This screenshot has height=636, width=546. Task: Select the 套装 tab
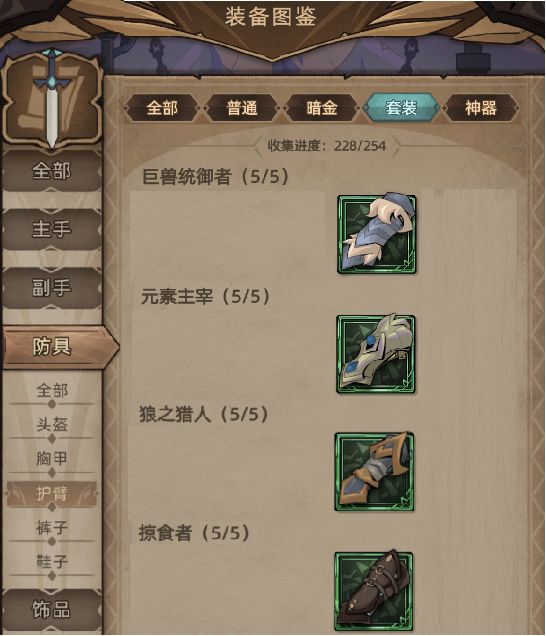[401, 108]
